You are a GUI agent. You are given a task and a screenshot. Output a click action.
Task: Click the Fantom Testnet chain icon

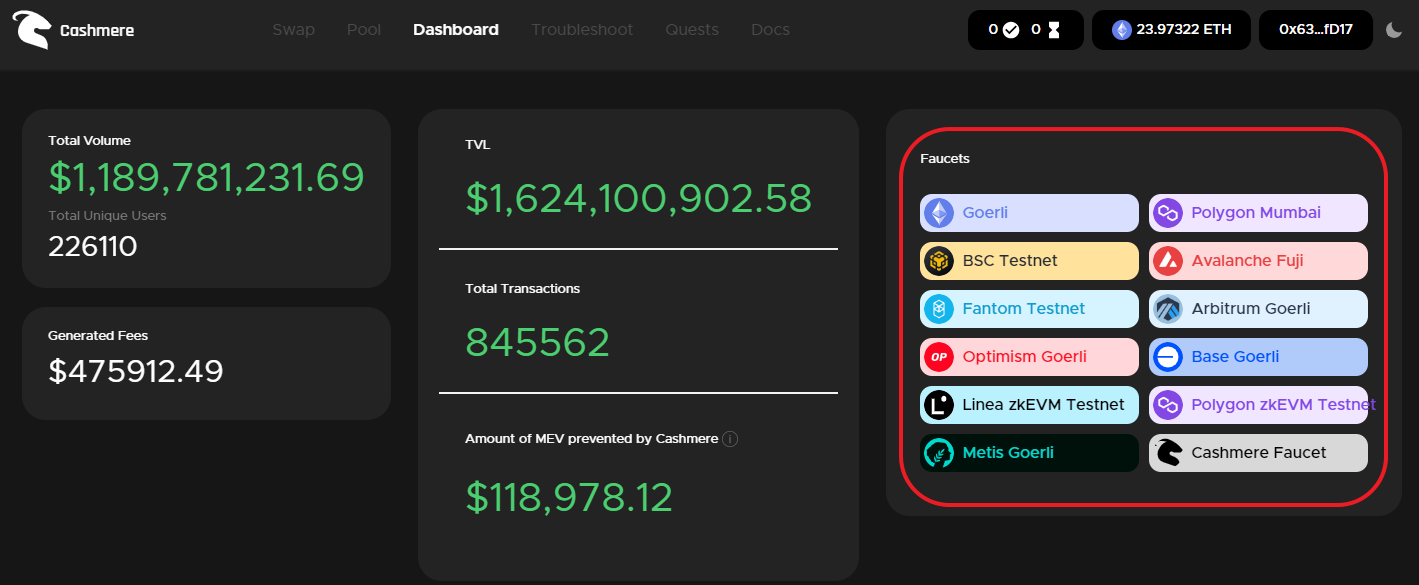click(939, 309)
